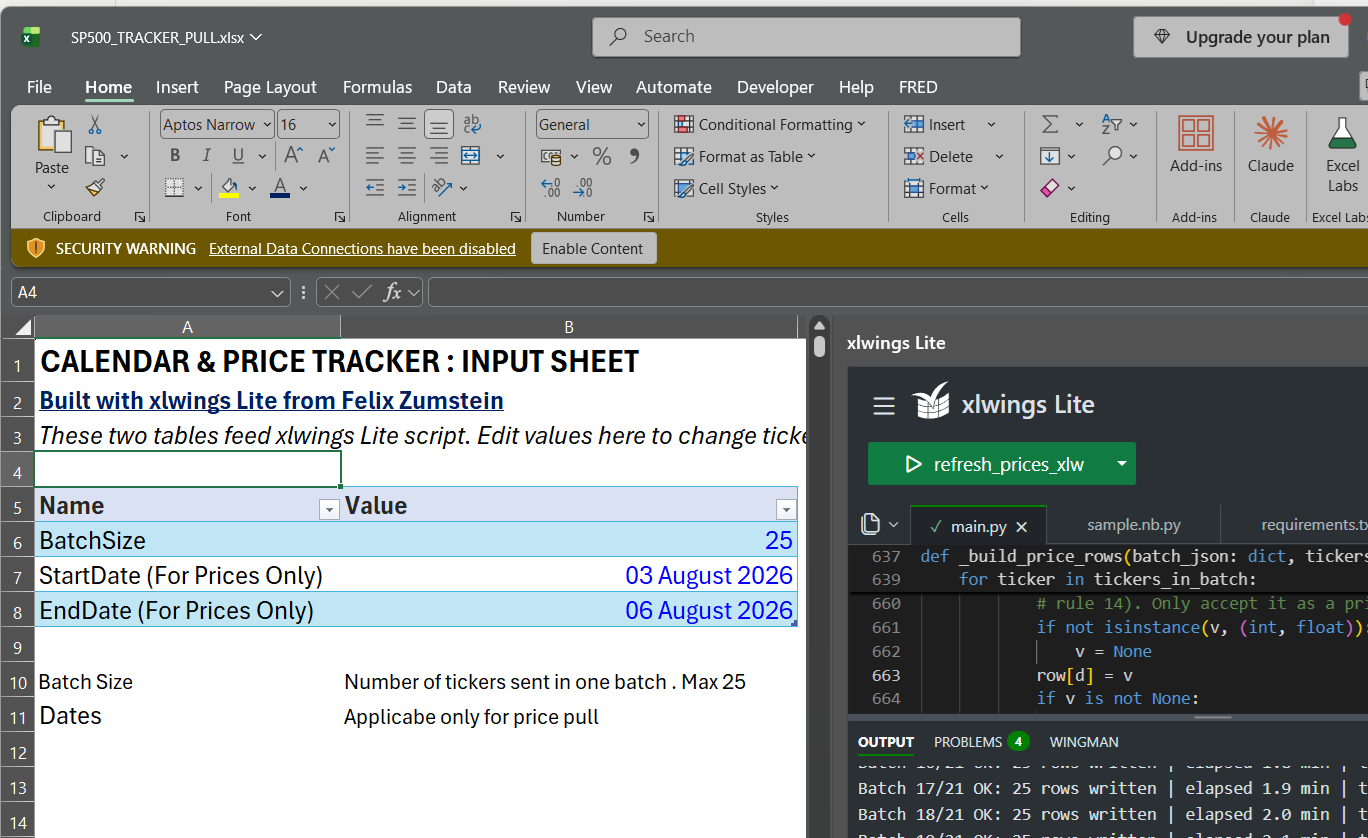Decrease font size with the smaller A
The height and width of the screenshot is (838, 1368).
click(326, 155)
